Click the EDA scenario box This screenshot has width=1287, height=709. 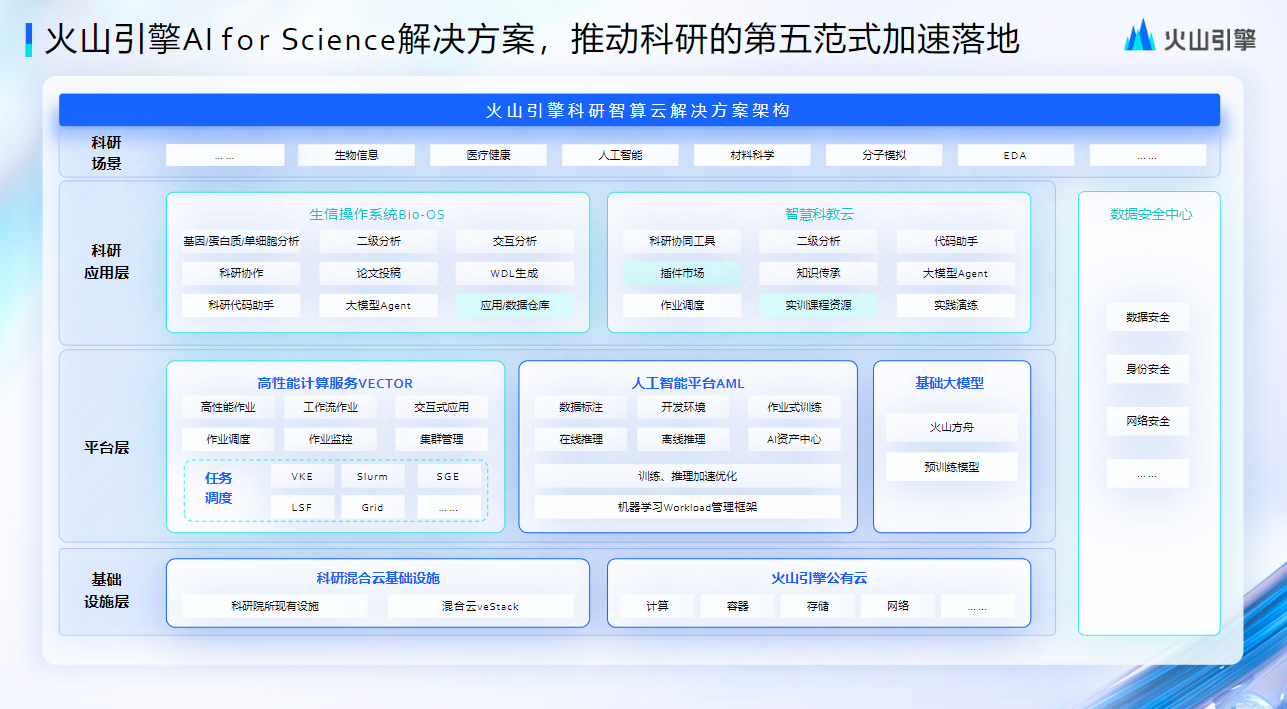[x=1016, y=155]
